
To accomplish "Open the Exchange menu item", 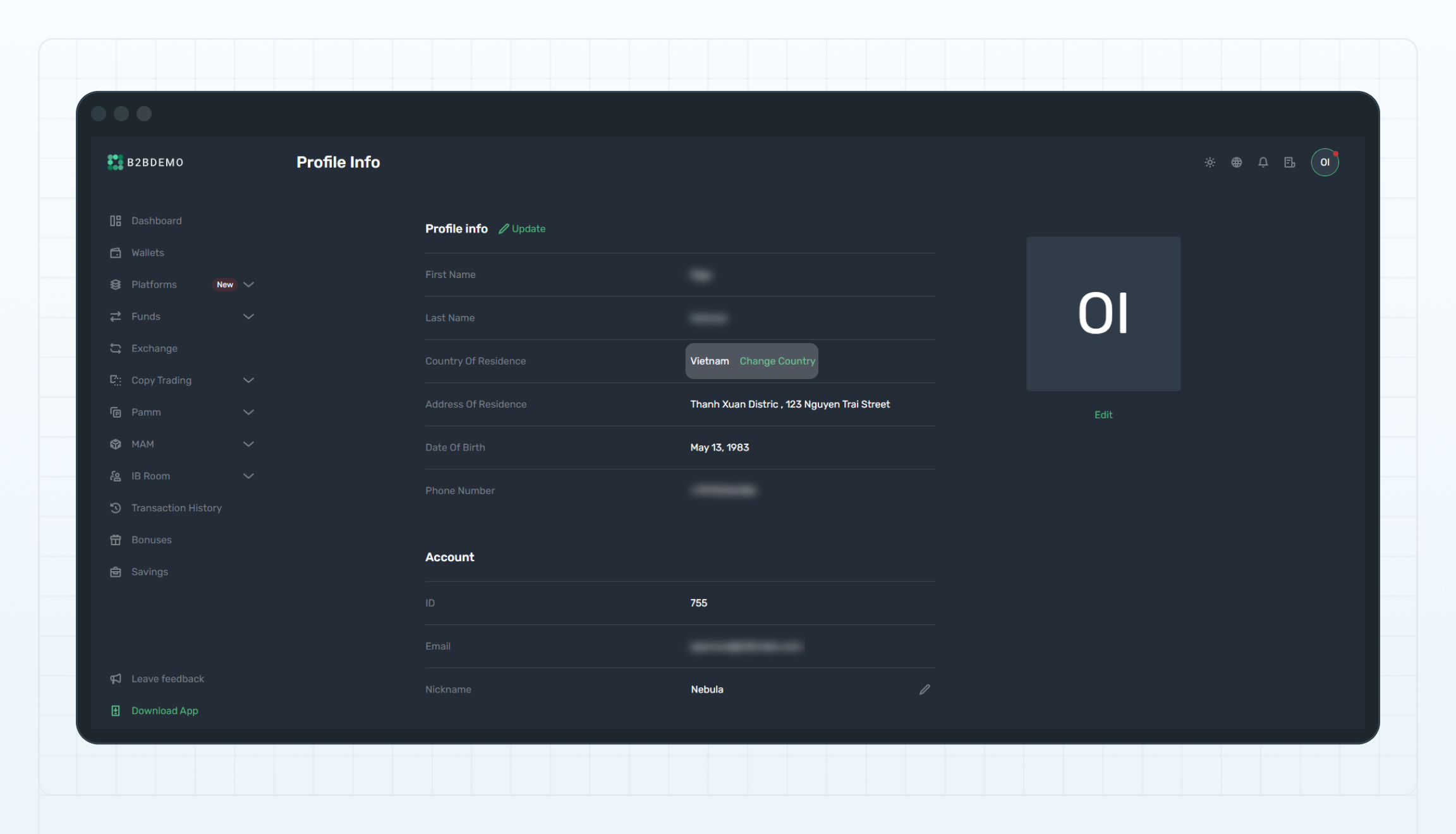I will point(154,348).
